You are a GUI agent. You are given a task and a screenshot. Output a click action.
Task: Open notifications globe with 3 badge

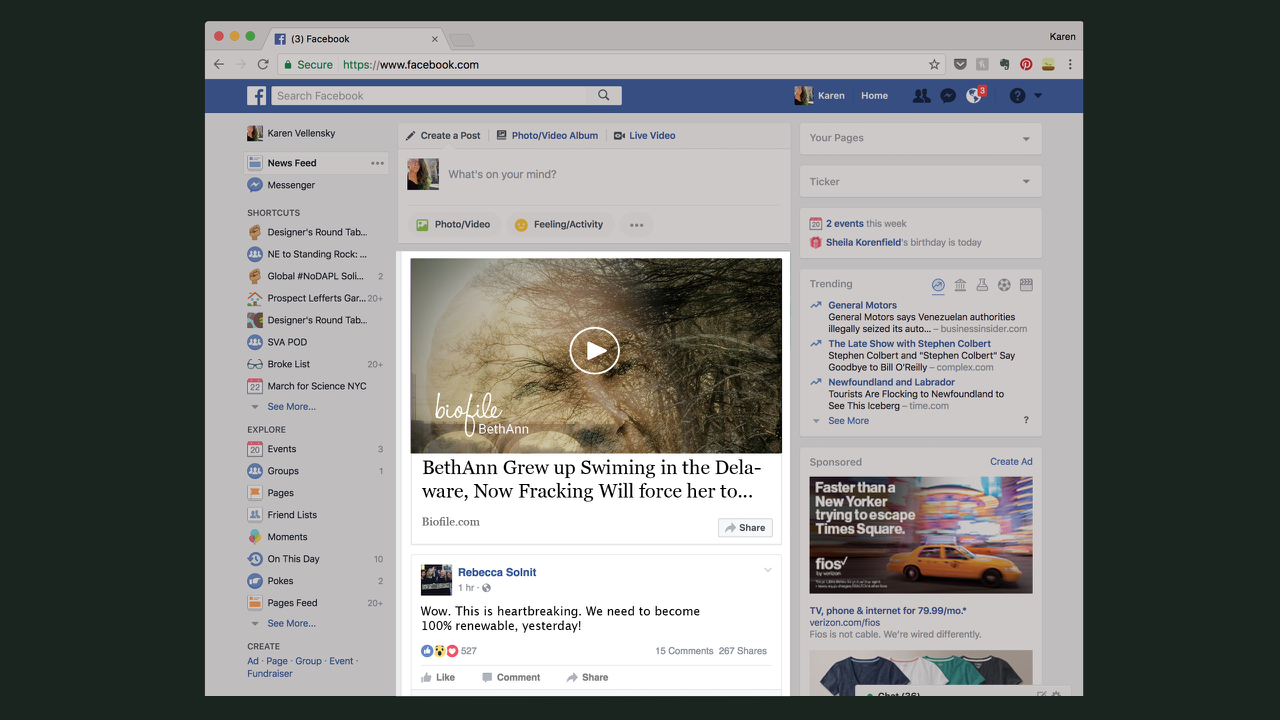(975, 96)
